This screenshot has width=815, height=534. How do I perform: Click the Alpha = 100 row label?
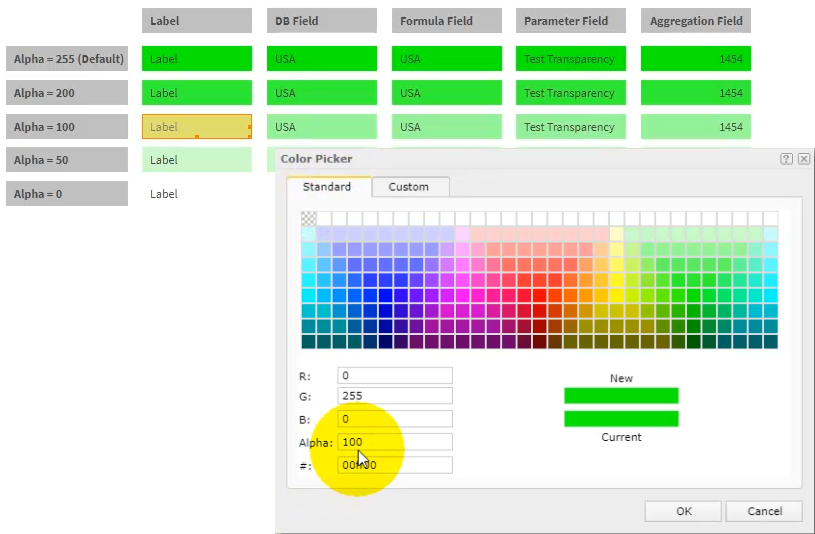click(67, 127)
